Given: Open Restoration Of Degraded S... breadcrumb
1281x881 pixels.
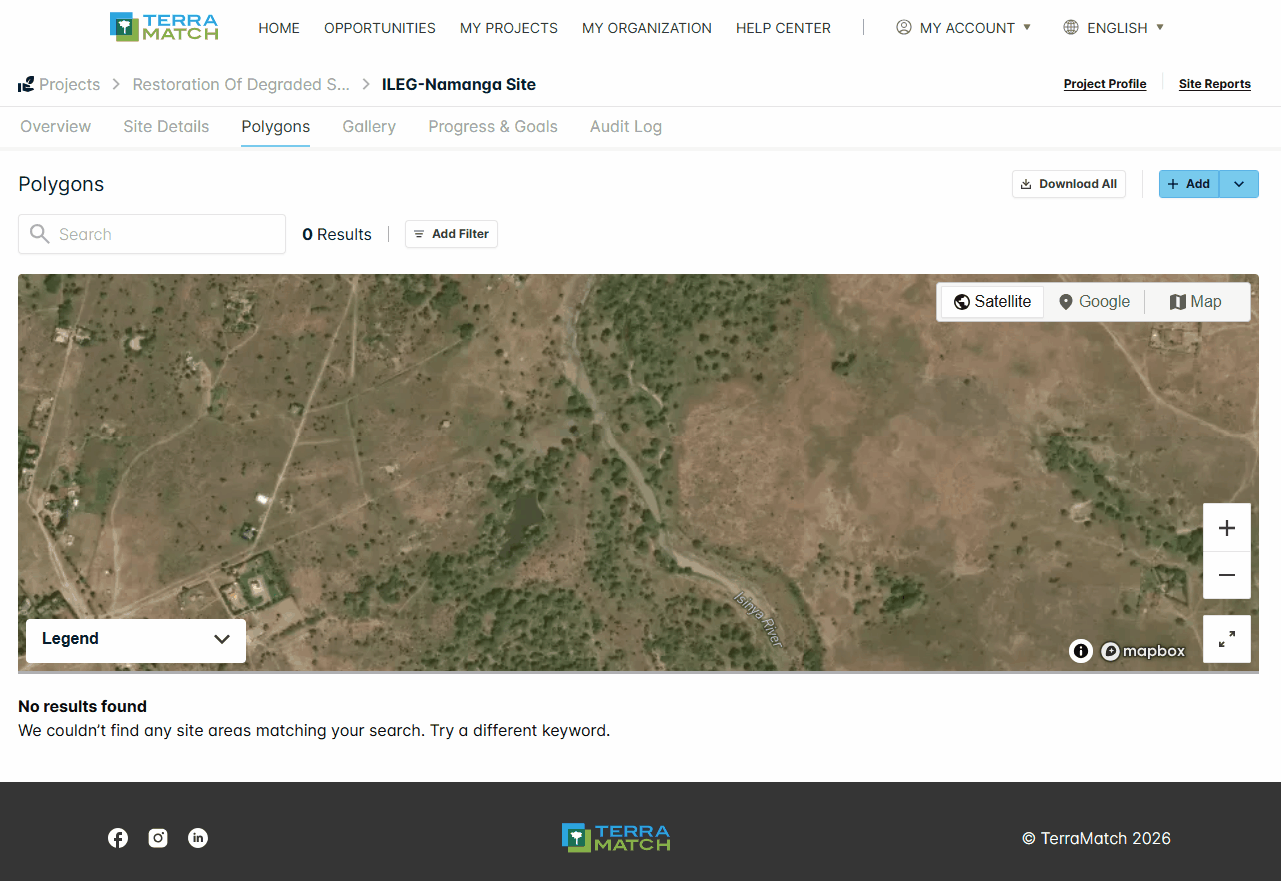Looking at the screenshot, I should (x=241, y=85).
